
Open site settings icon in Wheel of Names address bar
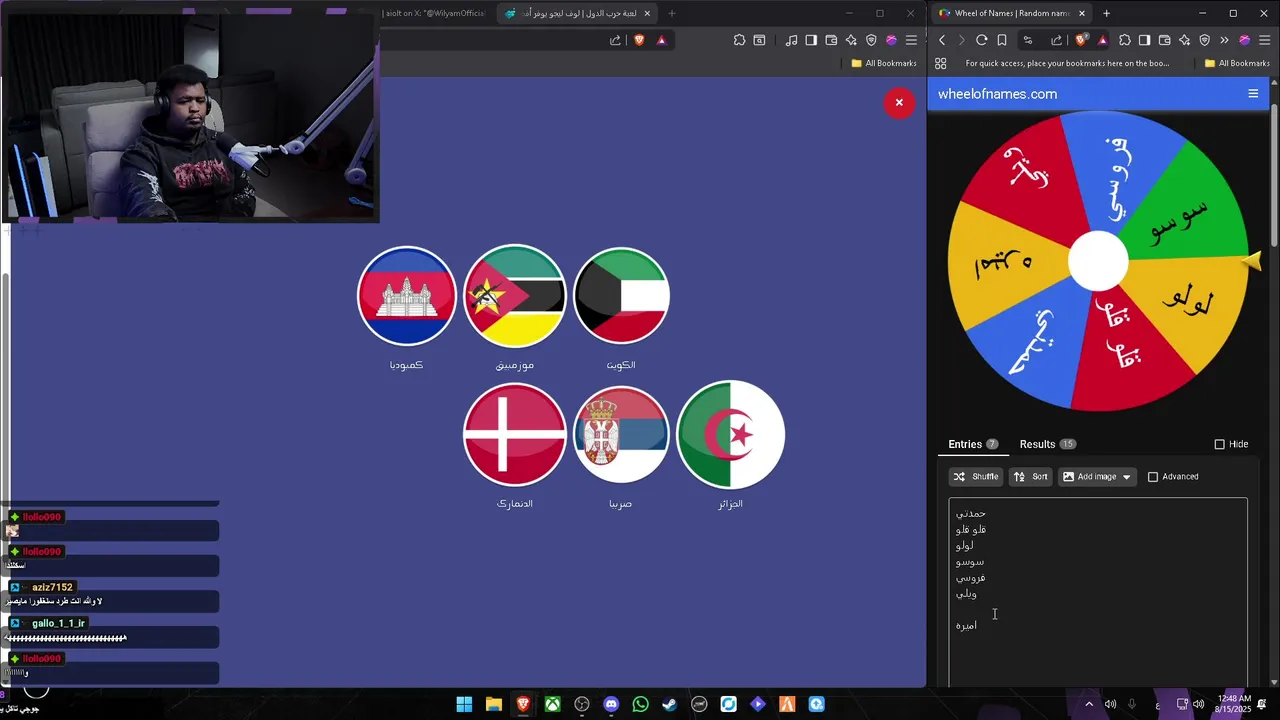tap(1028, 40)
